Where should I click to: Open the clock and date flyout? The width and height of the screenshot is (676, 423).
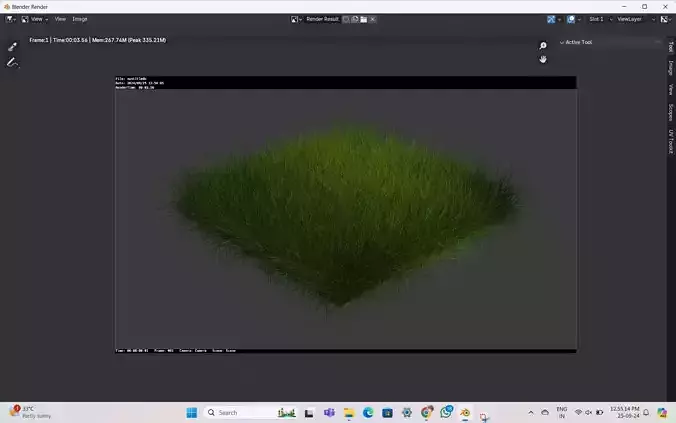coord(624,412)
